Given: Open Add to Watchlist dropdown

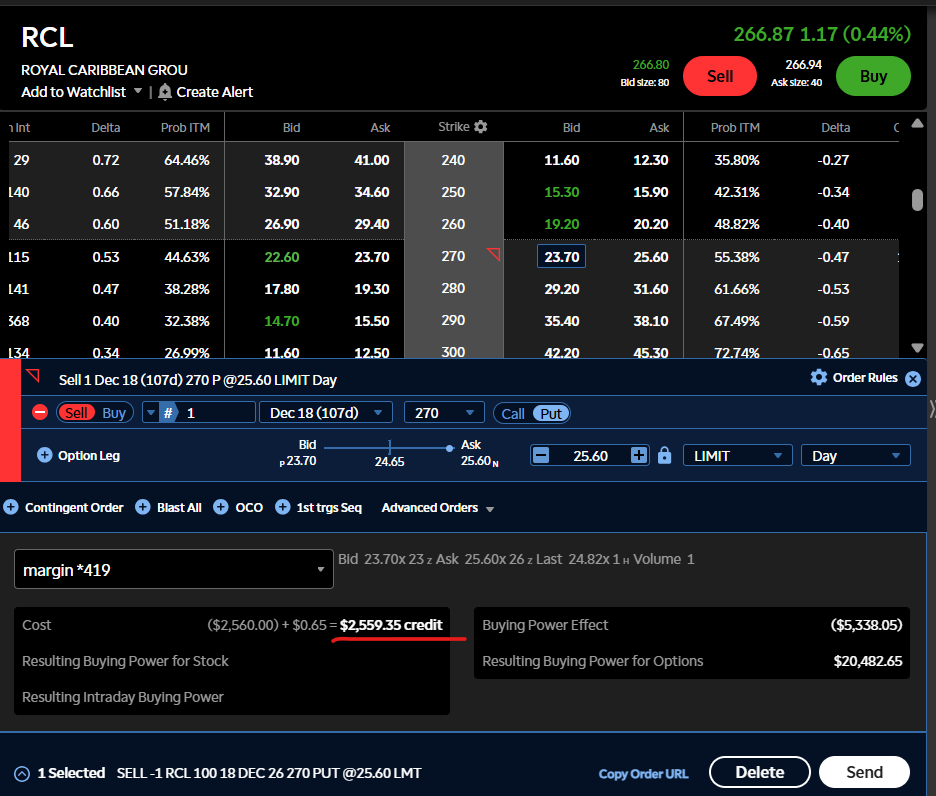Looking at the screenshot, I should [82, 92].
